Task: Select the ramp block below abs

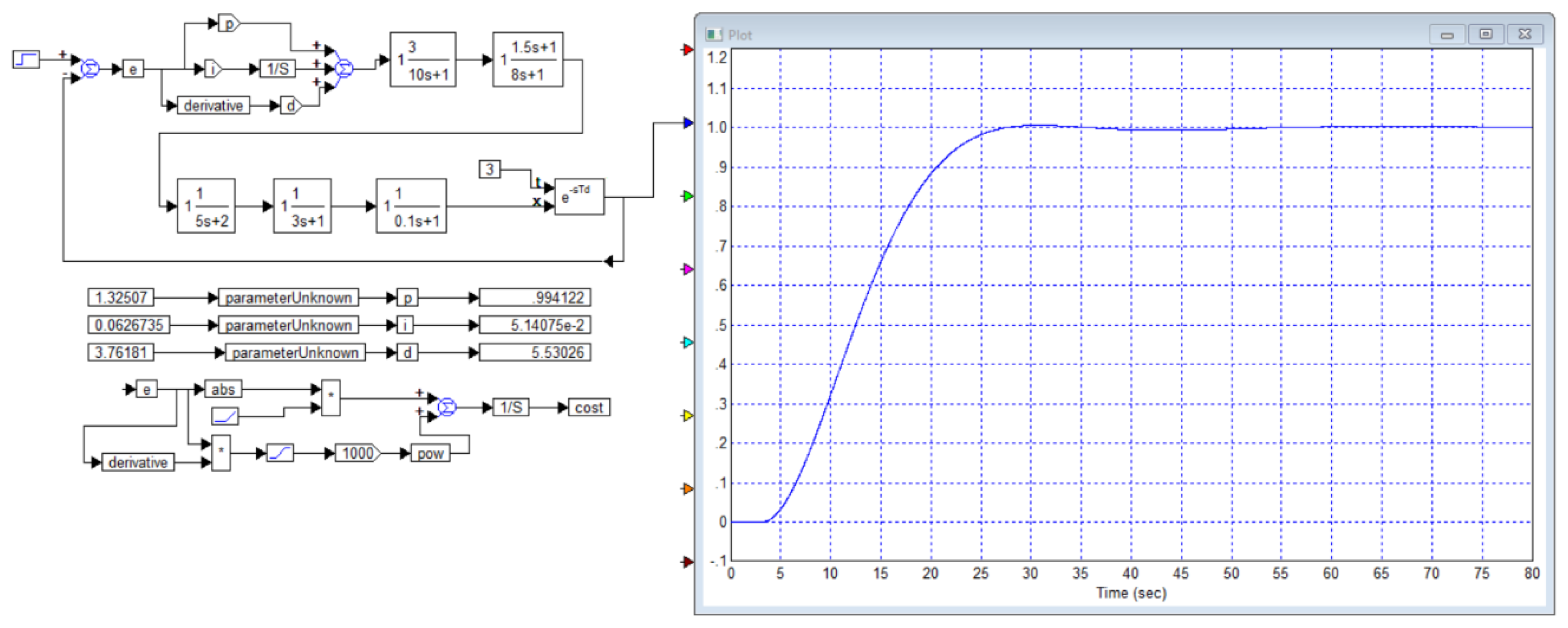Action: tap(224, 417)
